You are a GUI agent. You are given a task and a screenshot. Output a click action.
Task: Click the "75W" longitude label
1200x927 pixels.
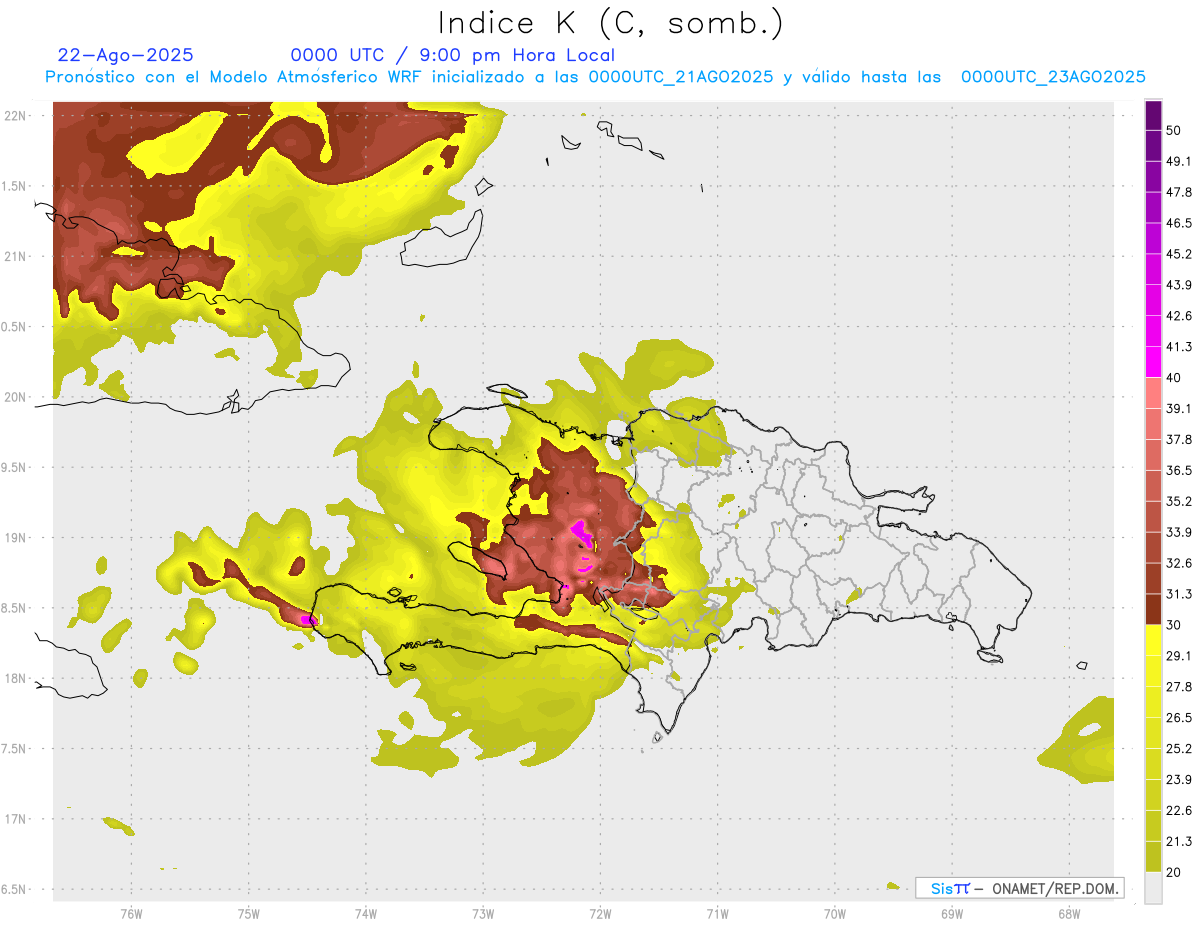tap(248, 914)
